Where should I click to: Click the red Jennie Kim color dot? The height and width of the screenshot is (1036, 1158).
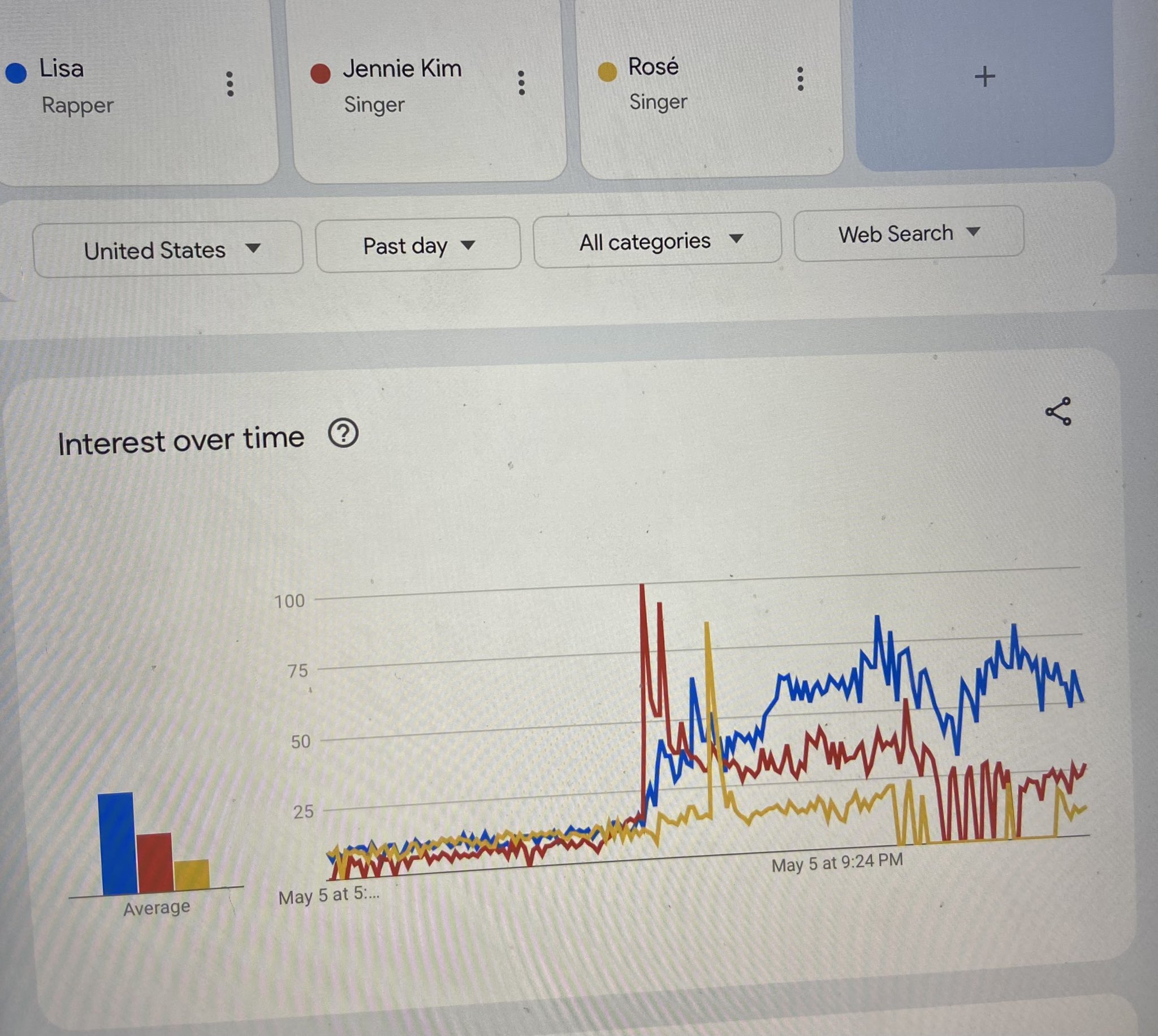[x=321, y=74]
